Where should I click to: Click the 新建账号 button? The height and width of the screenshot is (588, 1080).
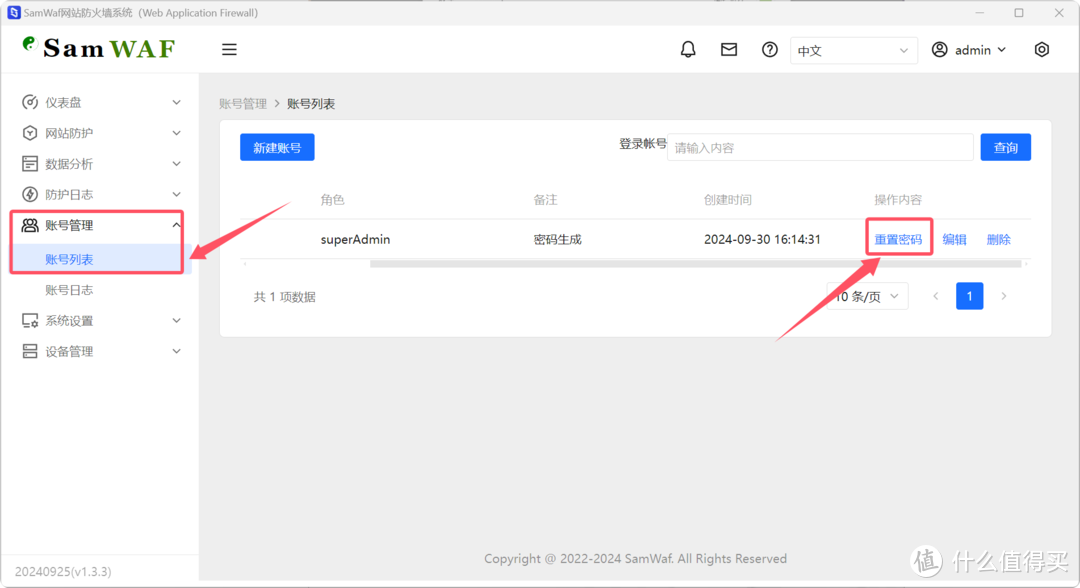(x=276, y=147)
